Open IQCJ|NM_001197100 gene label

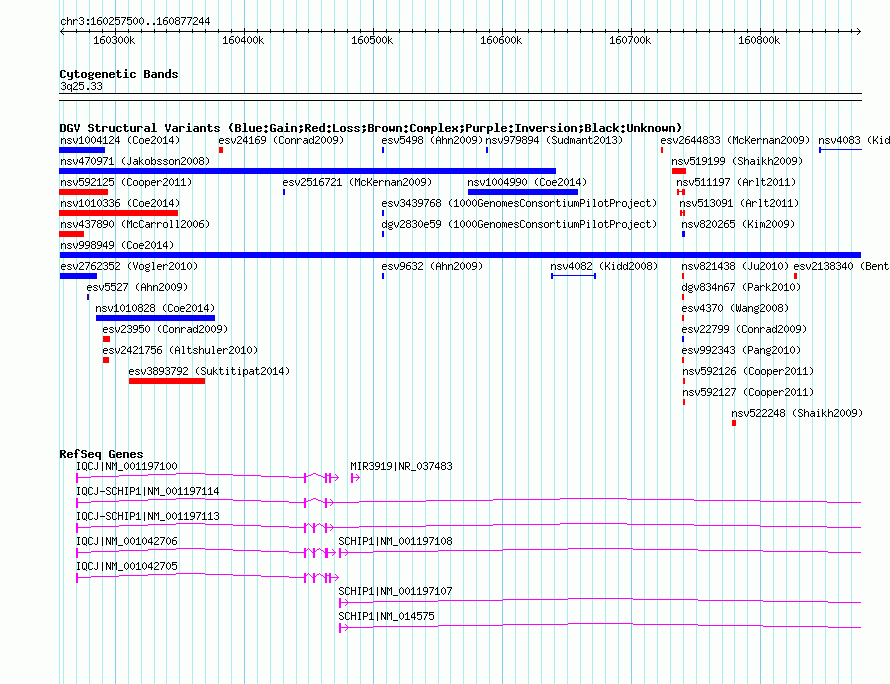[127, 466]
